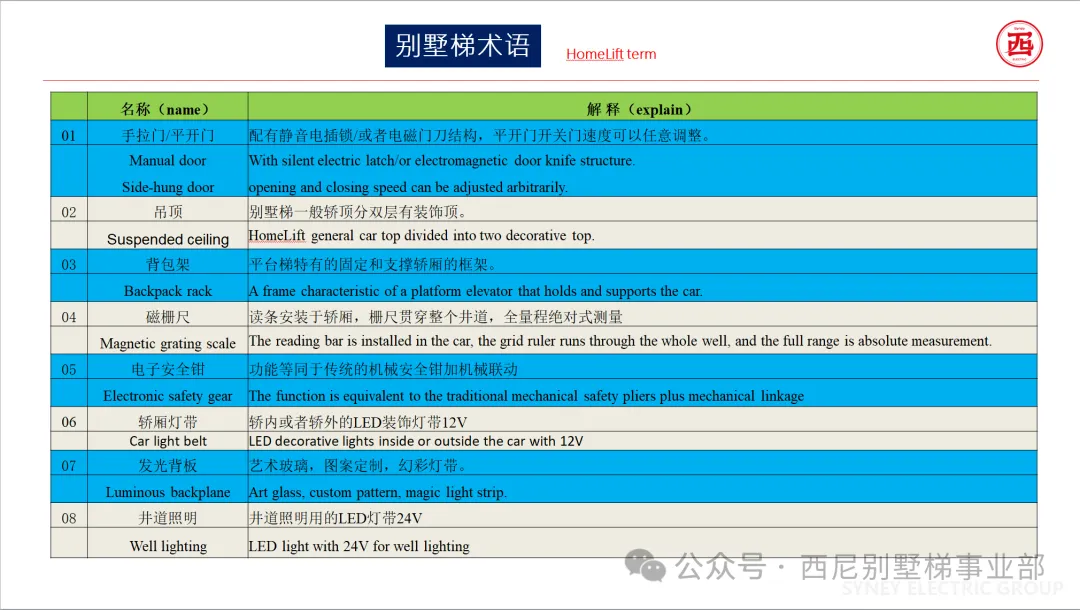Click the 井道照明用的LED灯带24V text
This screenshot has height=610, width=1080.
tap(335, 518)
